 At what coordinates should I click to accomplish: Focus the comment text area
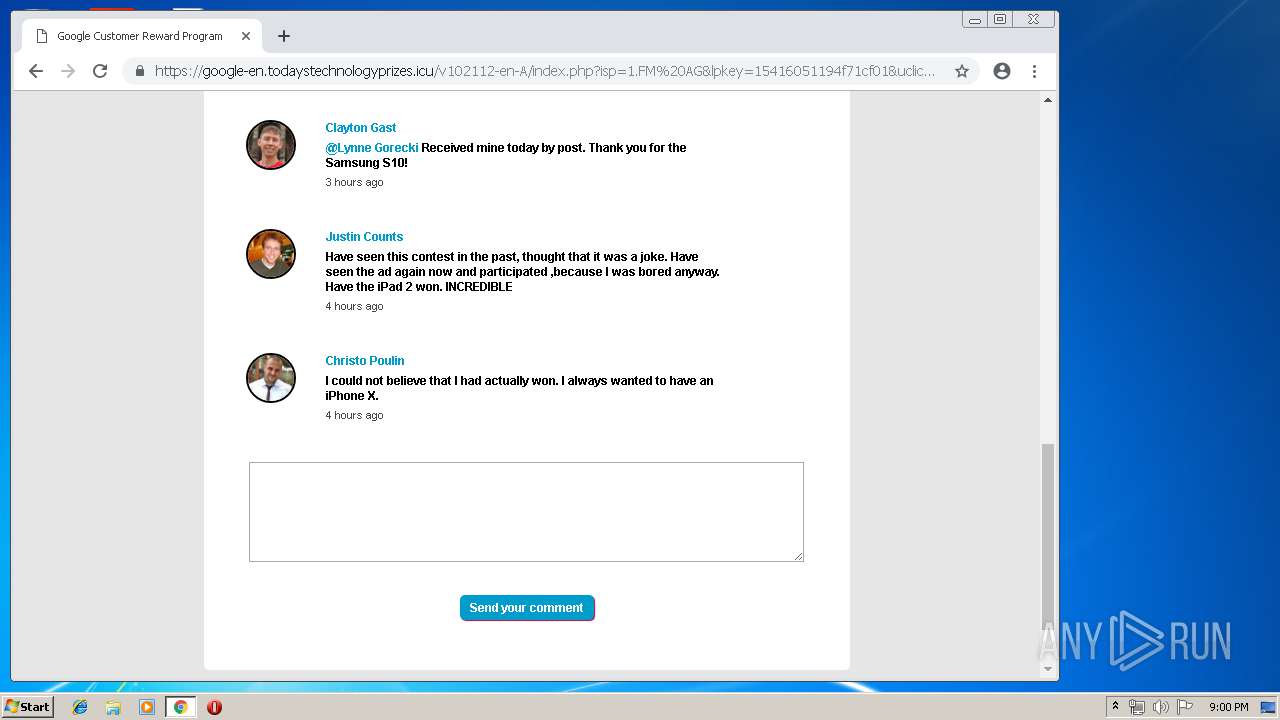pos(526,512)
